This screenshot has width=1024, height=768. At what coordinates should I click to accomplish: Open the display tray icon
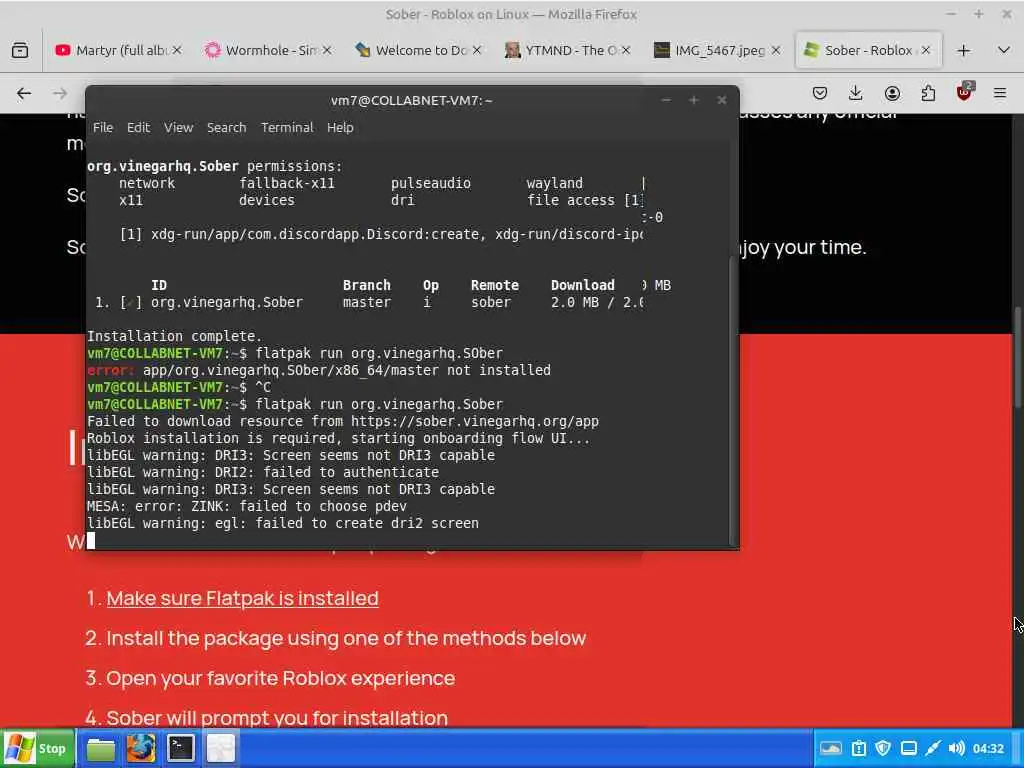coord(908,748)
